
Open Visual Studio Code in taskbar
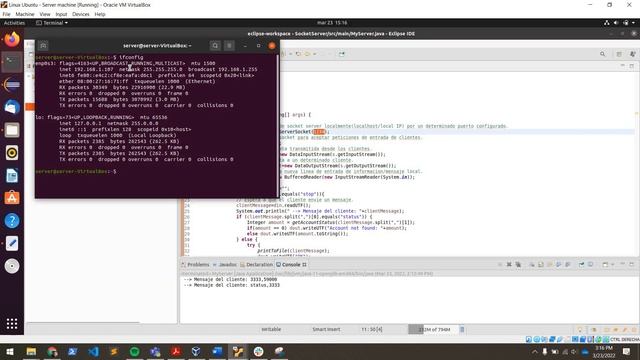coord(93,351)
